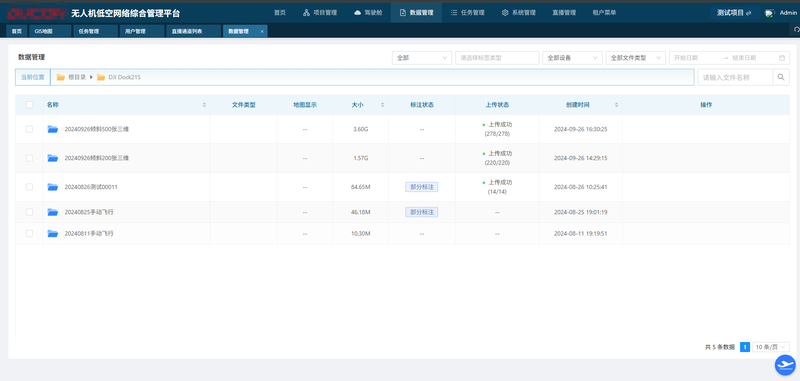Click 部分标注 tag in 20240826测试00011 row
This screenshot has height=381, width=800.
tap(422, 187)
